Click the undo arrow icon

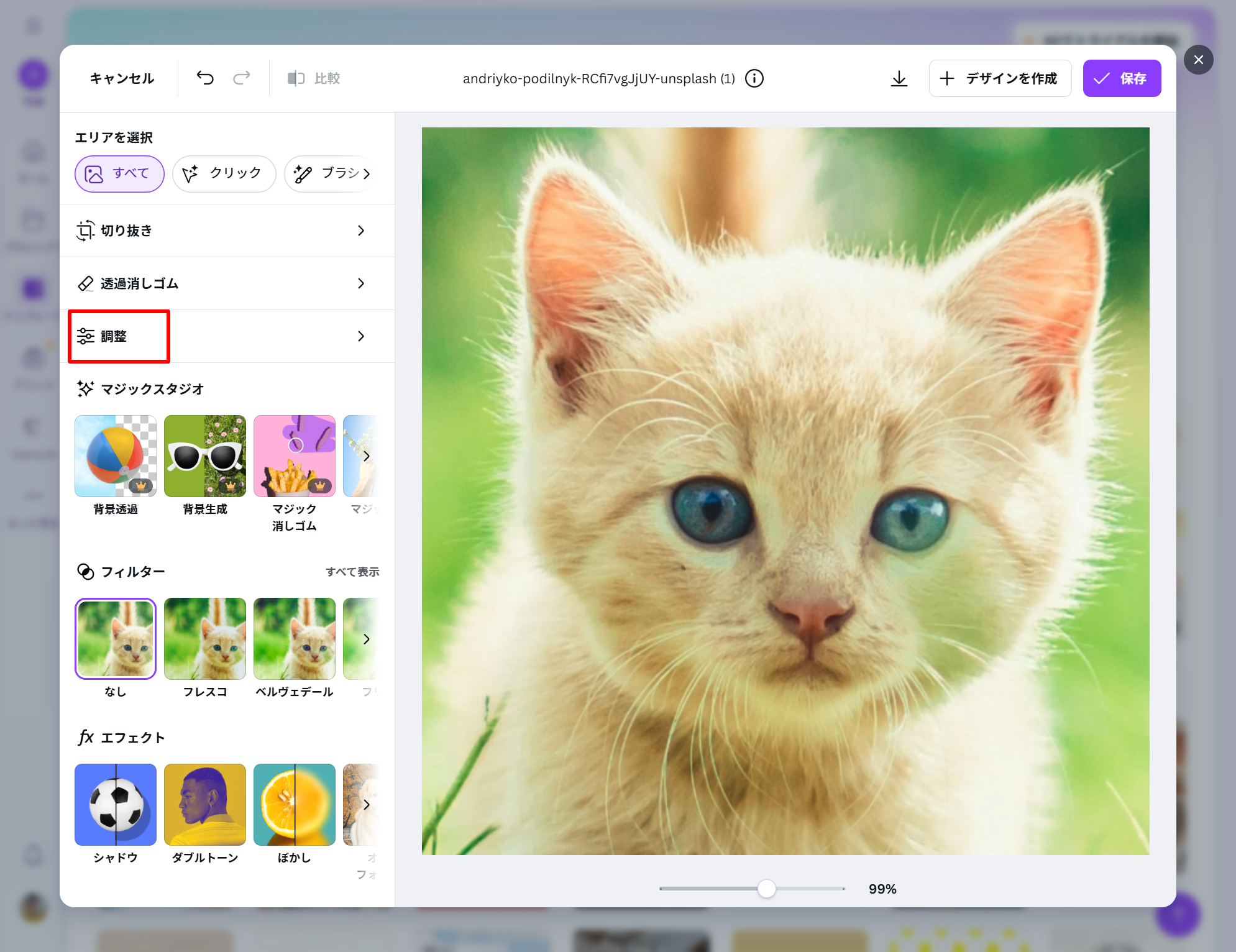(x=205, y=78)
